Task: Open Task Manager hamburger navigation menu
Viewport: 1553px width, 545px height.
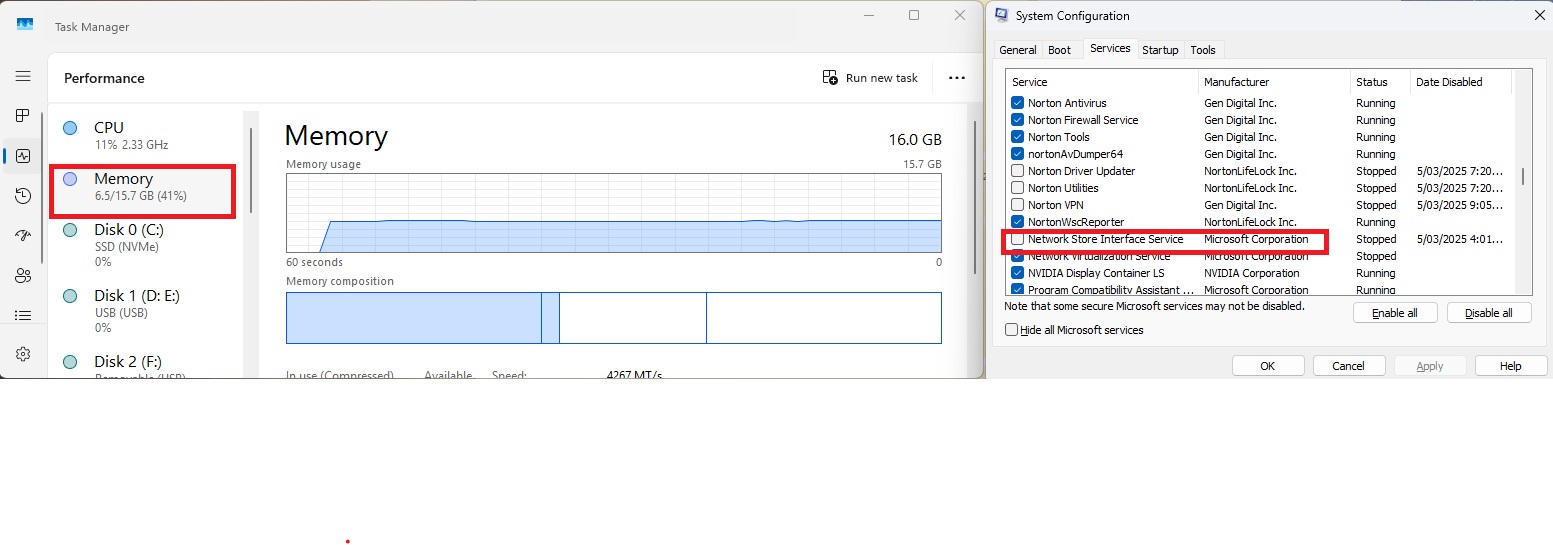Action: coord(23,76)
